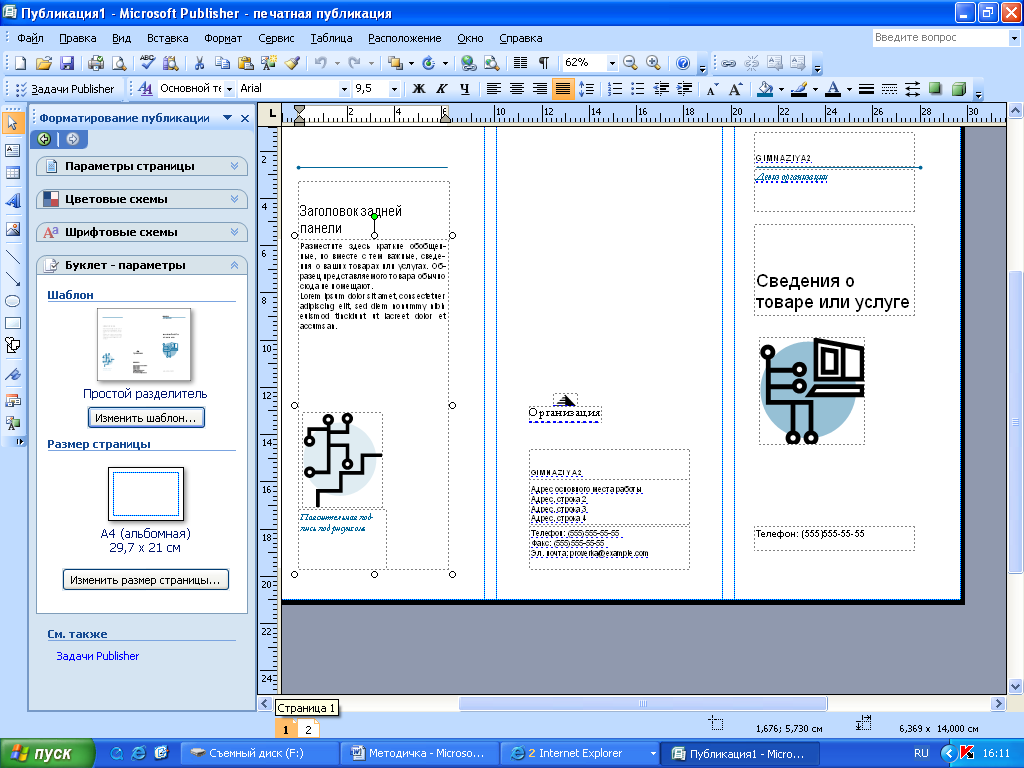This screenshot has width=1024, height=768.
Task: Zoom out with the minus magnifier
Action: 630,63
